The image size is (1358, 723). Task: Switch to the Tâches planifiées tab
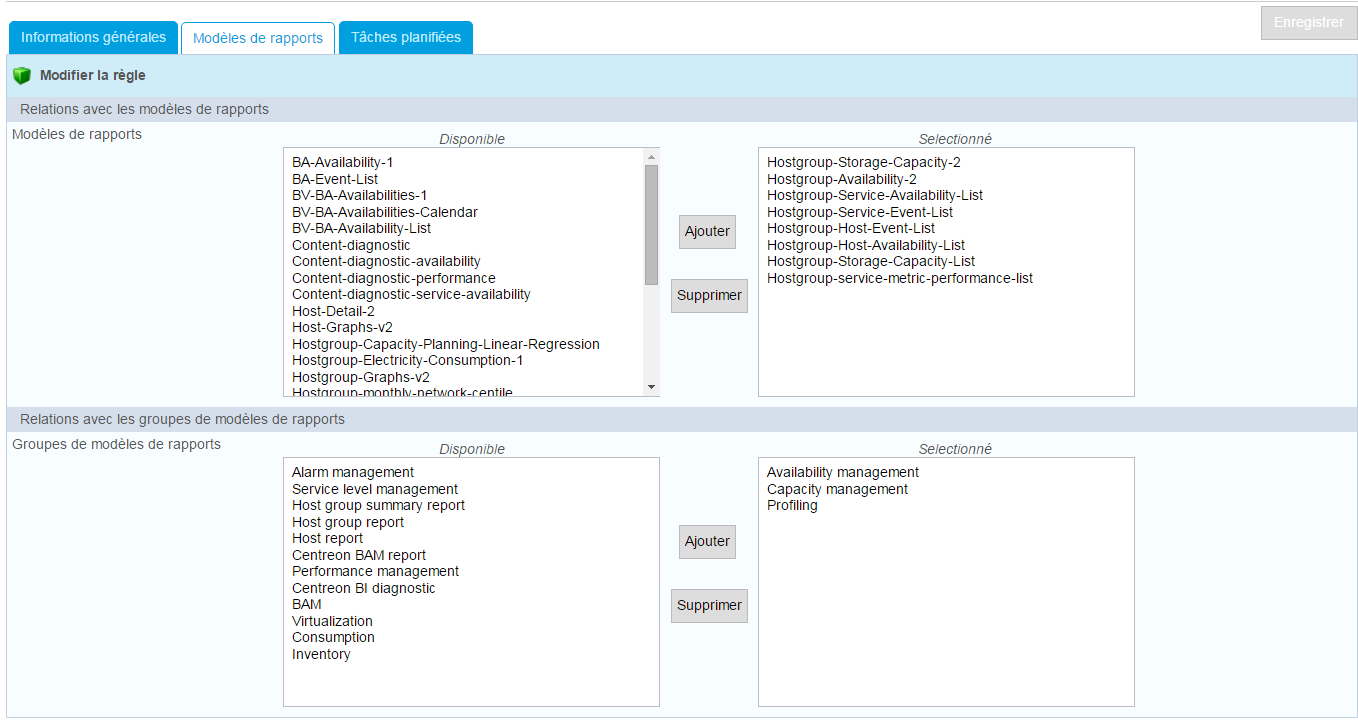[x=405, y=38]
